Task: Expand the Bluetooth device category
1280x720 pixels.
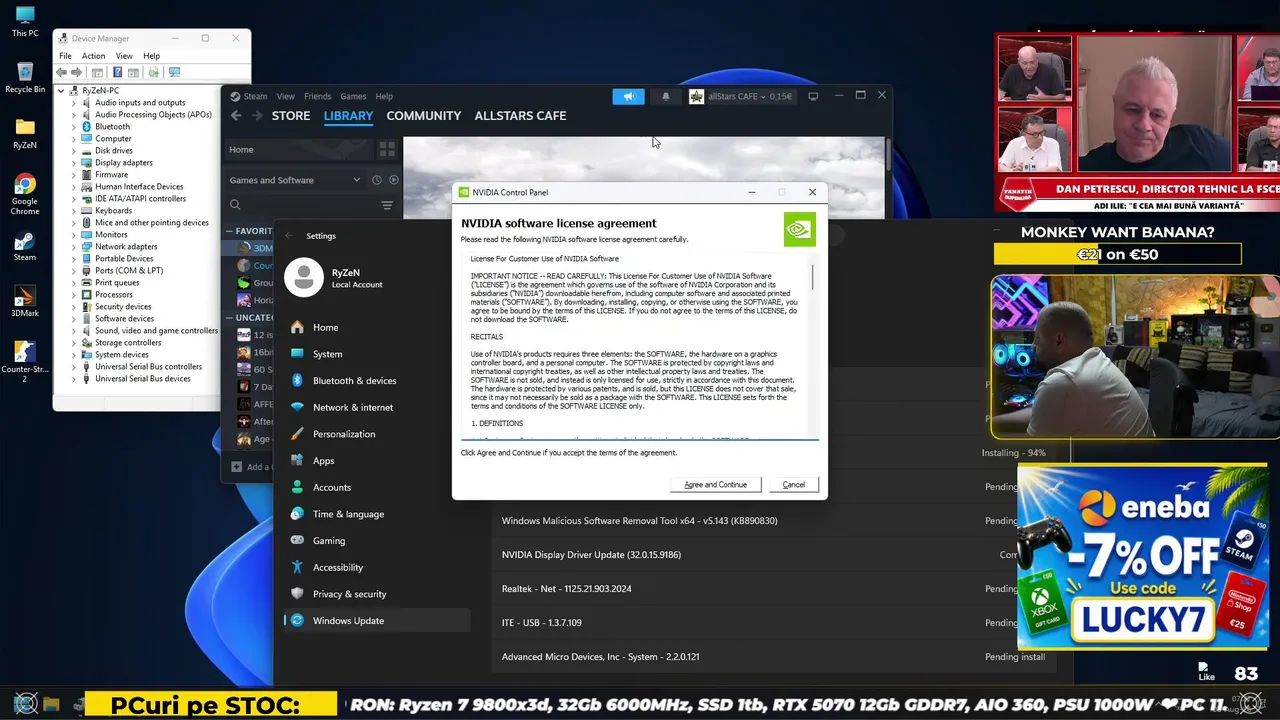Action: (73, 127)
